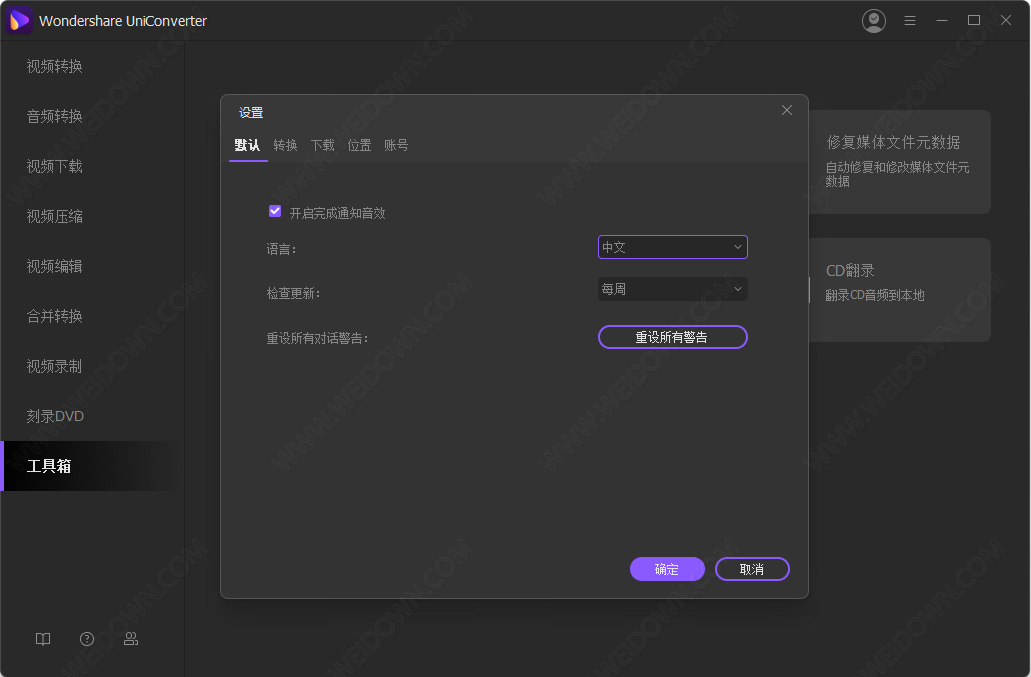The height and width of the screenshot is (677, 1031).
Task: Open the 位置 settings tab
Action: click(359, 145)
